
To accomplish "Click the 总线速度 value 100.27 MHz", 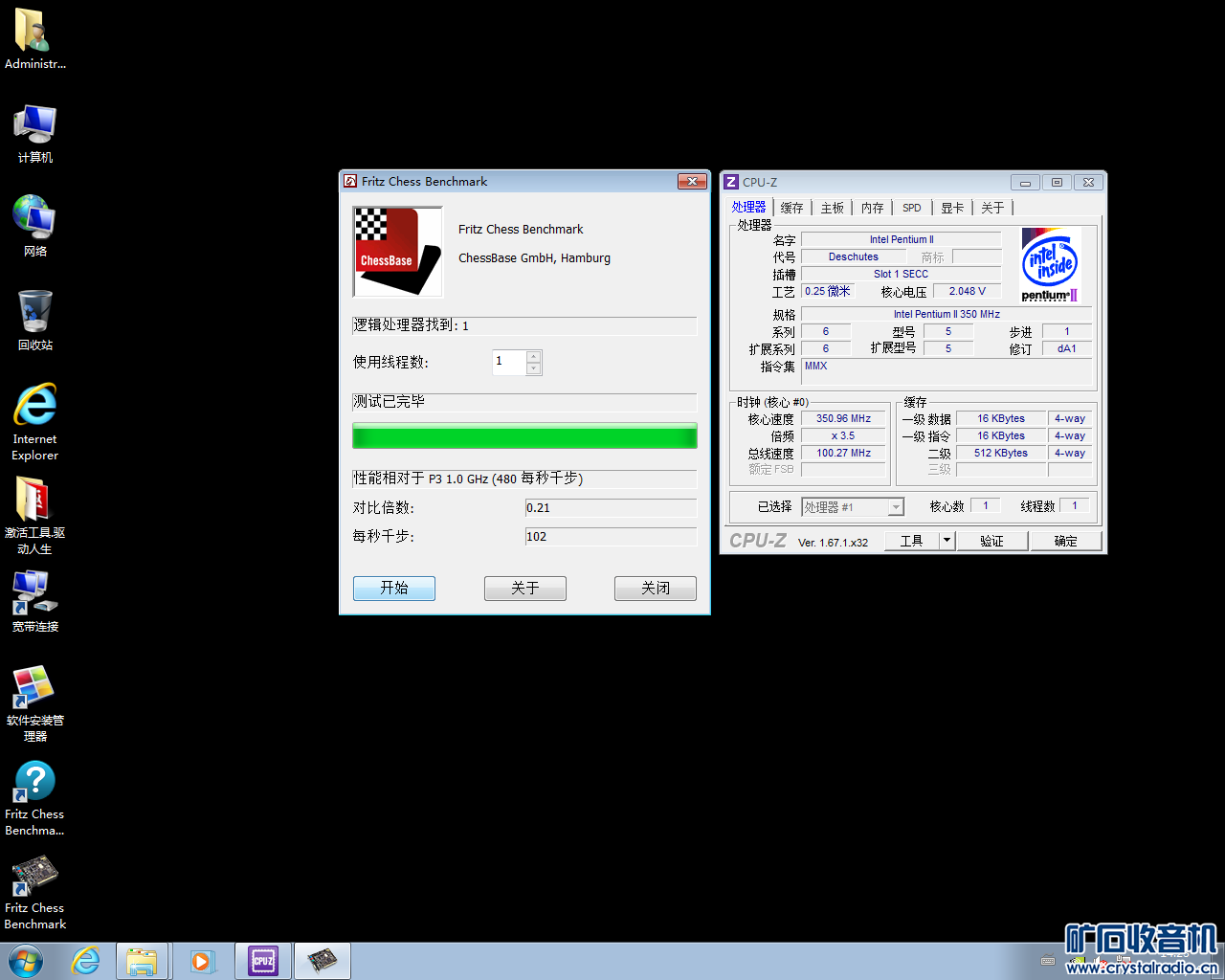I will pos(844,453).
